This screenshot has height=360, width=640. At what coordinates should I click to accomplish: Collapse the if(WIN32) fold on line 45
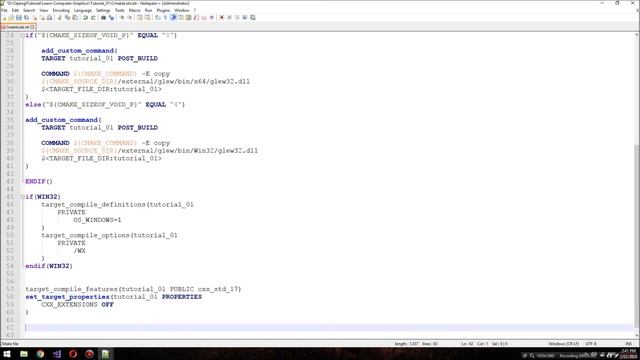point(22,197)
